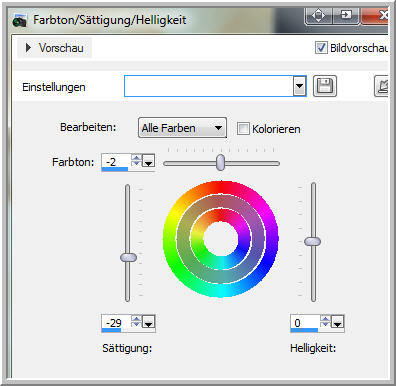Viewport: 396px width, 386px height.
Task: Click the vertical Sättigung slider handle
Action: (128, 257)
